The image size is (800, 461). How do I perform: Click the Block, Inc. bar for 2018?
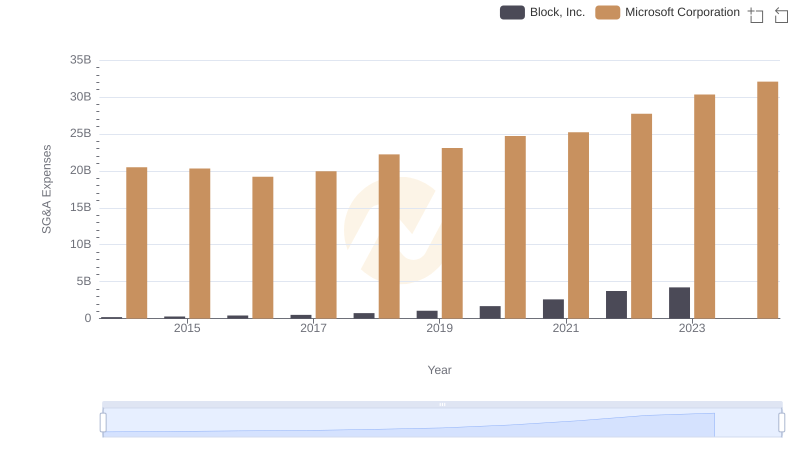tap(364, 316)
